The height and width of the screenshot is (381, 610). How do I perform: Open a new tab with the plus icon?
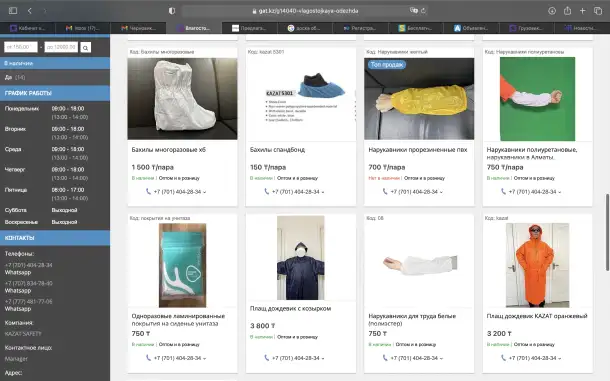pos(582,11)
